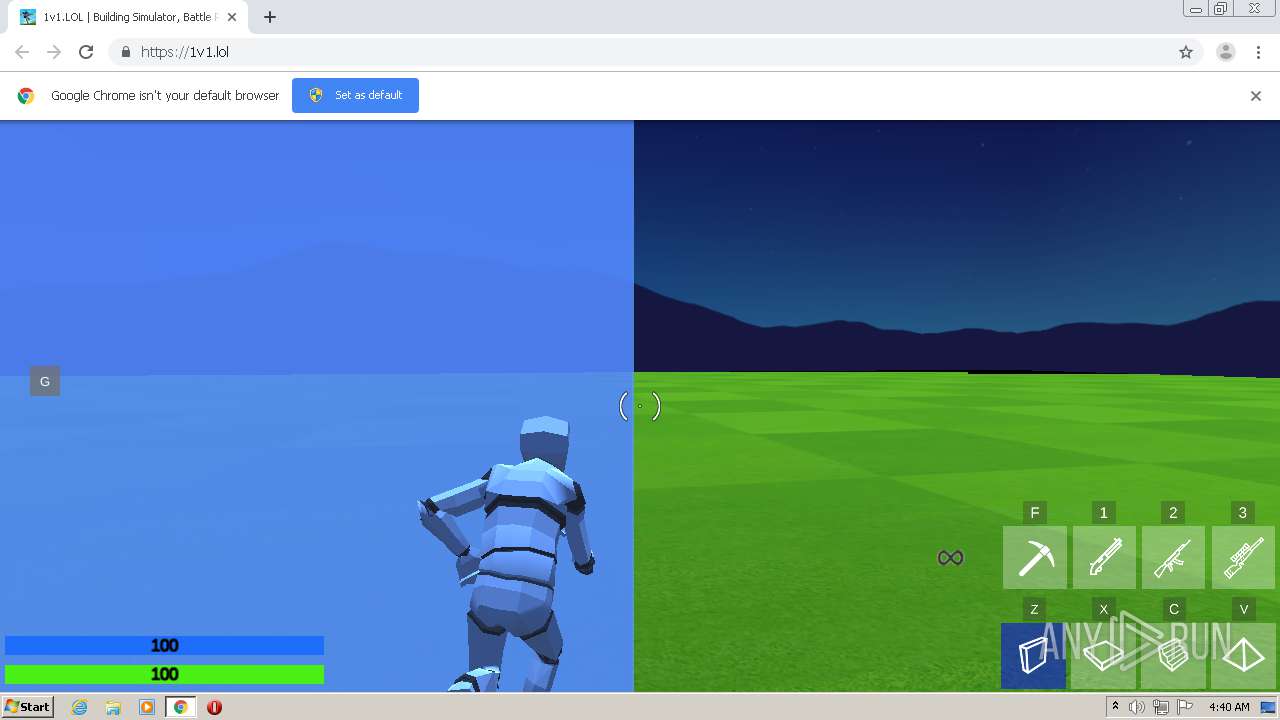Click the green health bar showing 100
This screenshot has height=720, width=1280.
pyautogui.click(x=164, y=674)
